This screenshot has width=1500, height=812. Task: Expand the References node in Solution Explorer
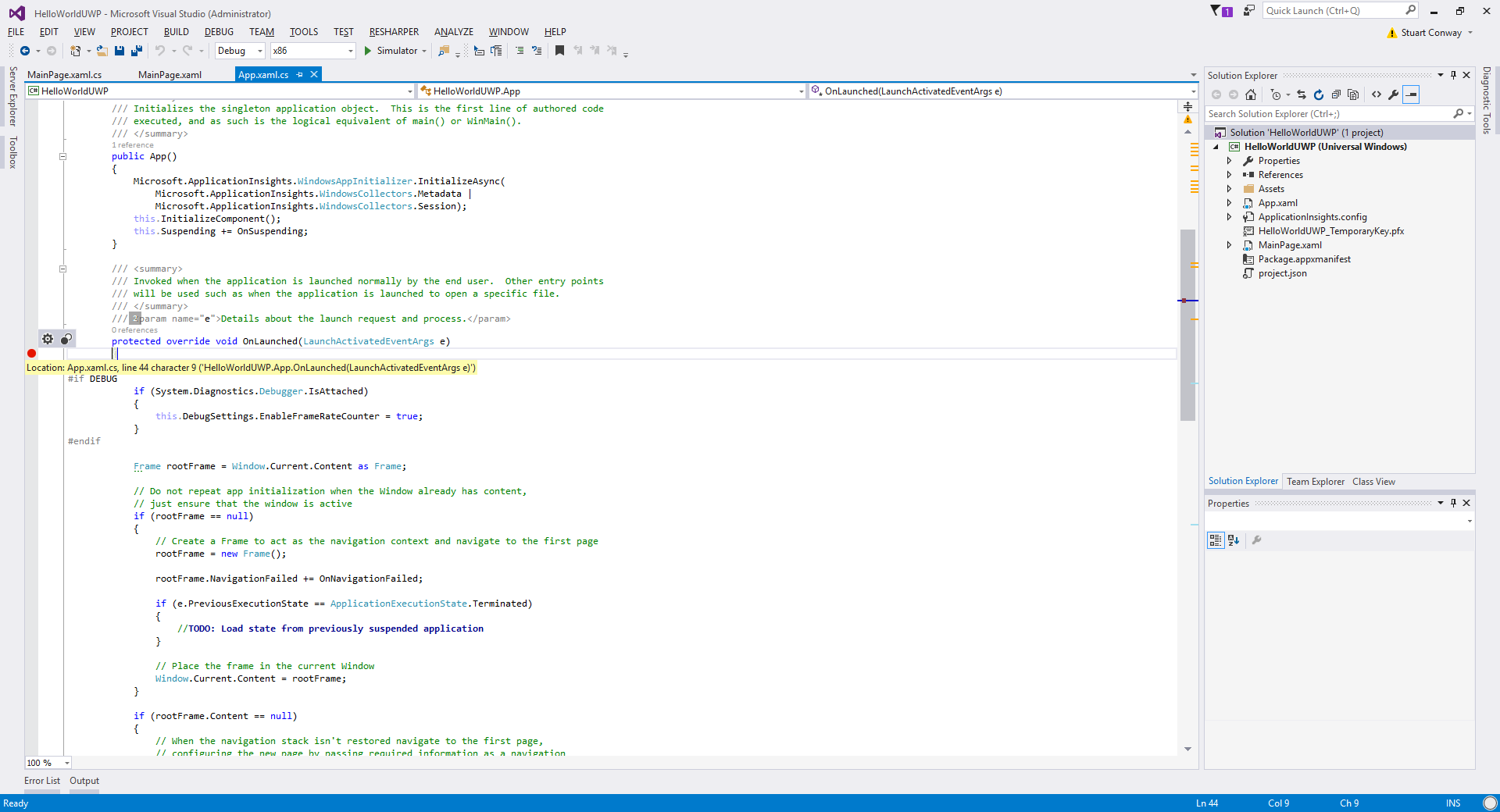[1229, 175]
